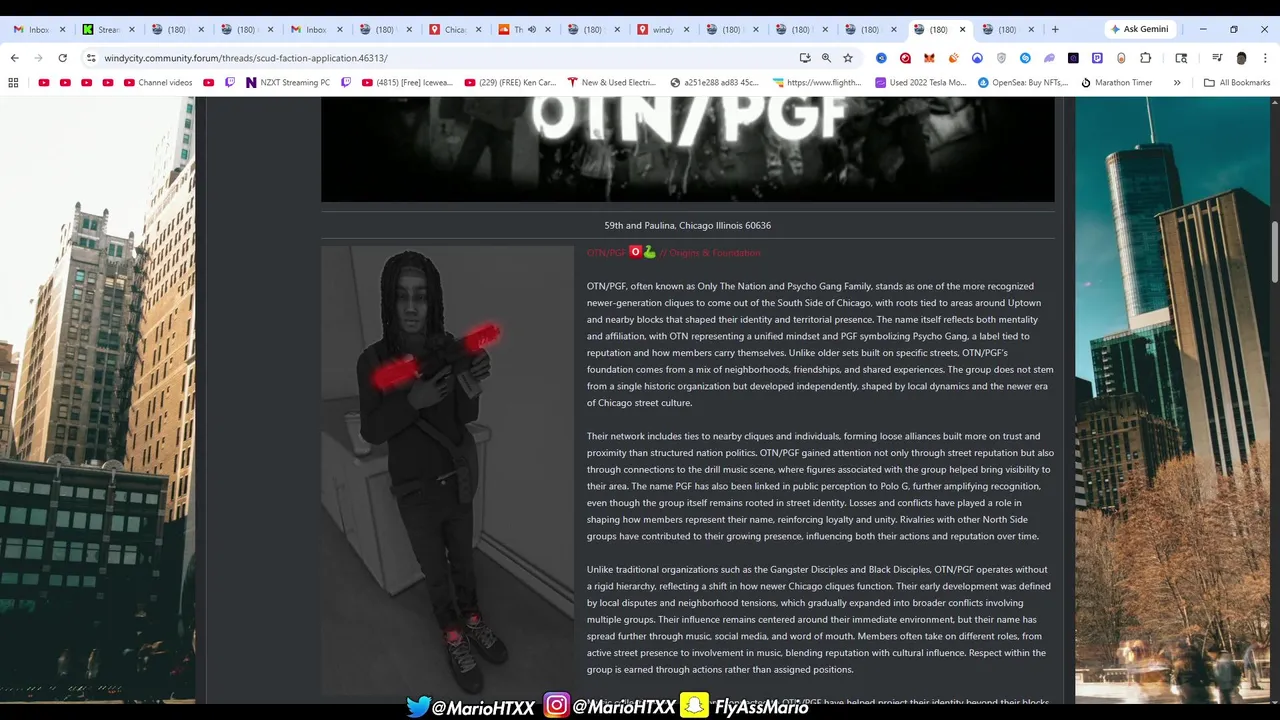Open the (229) (FREE) Ken Car bookmark
This screenshot has height=720, width=1280.
pyautogui.click(x=510, y=82)
